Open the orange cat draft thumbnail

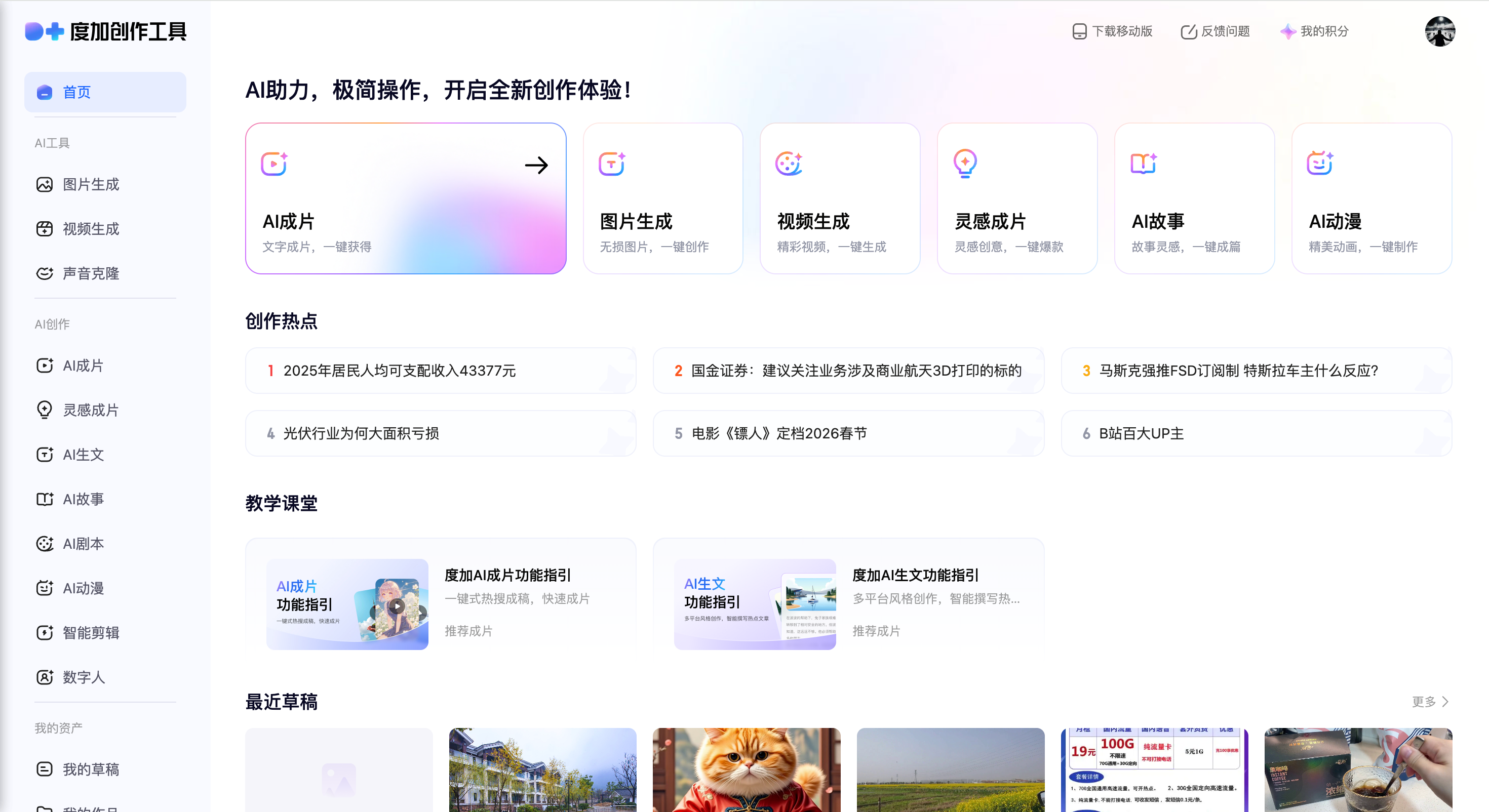[x=746, y=769]
